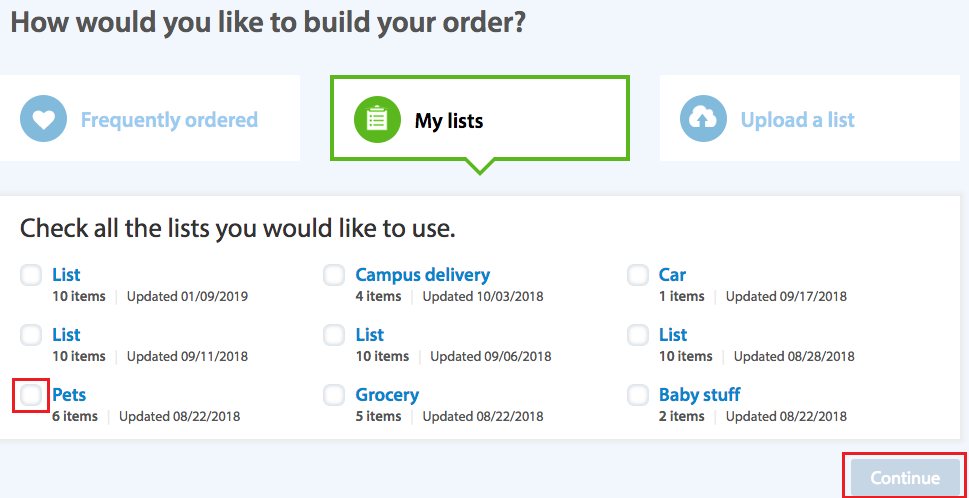The height and width of the screenshot is (498, 969).
Task: Check the Pets list checkbox
Action: click(x=31, y=395)
